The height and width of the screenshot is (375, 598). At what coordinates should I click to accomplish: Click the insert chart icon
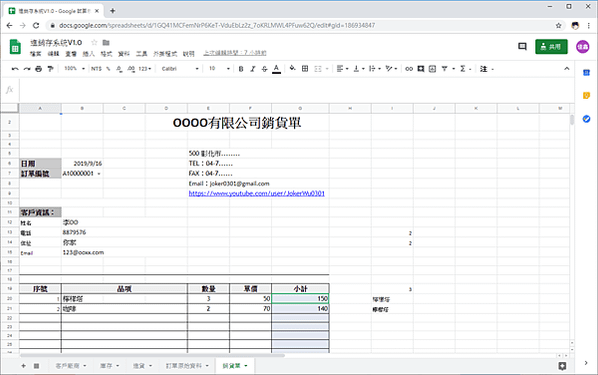[x=432, y=69]
